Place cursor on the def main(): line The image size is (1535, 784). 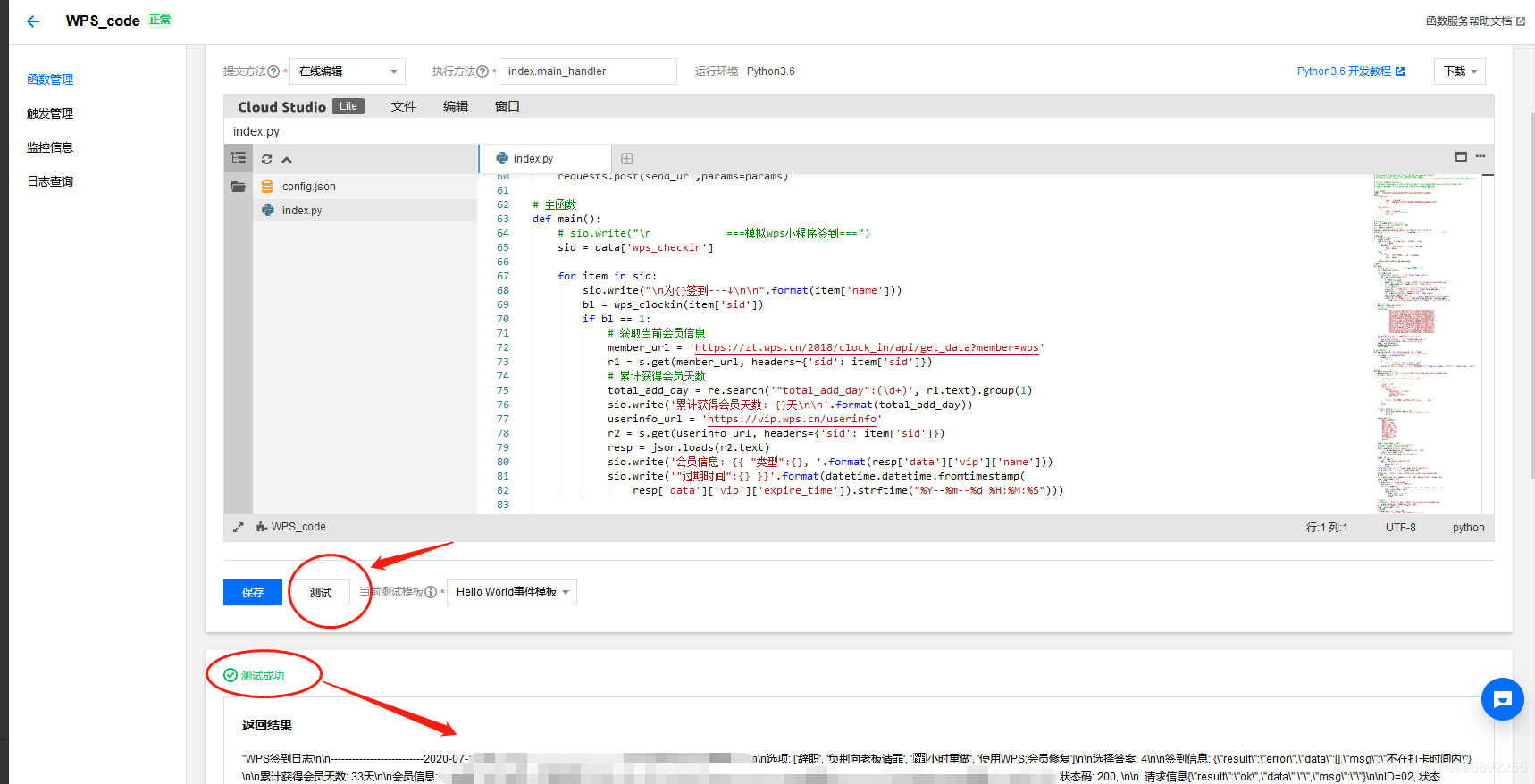pyautogui.click(x=566, y=219)
